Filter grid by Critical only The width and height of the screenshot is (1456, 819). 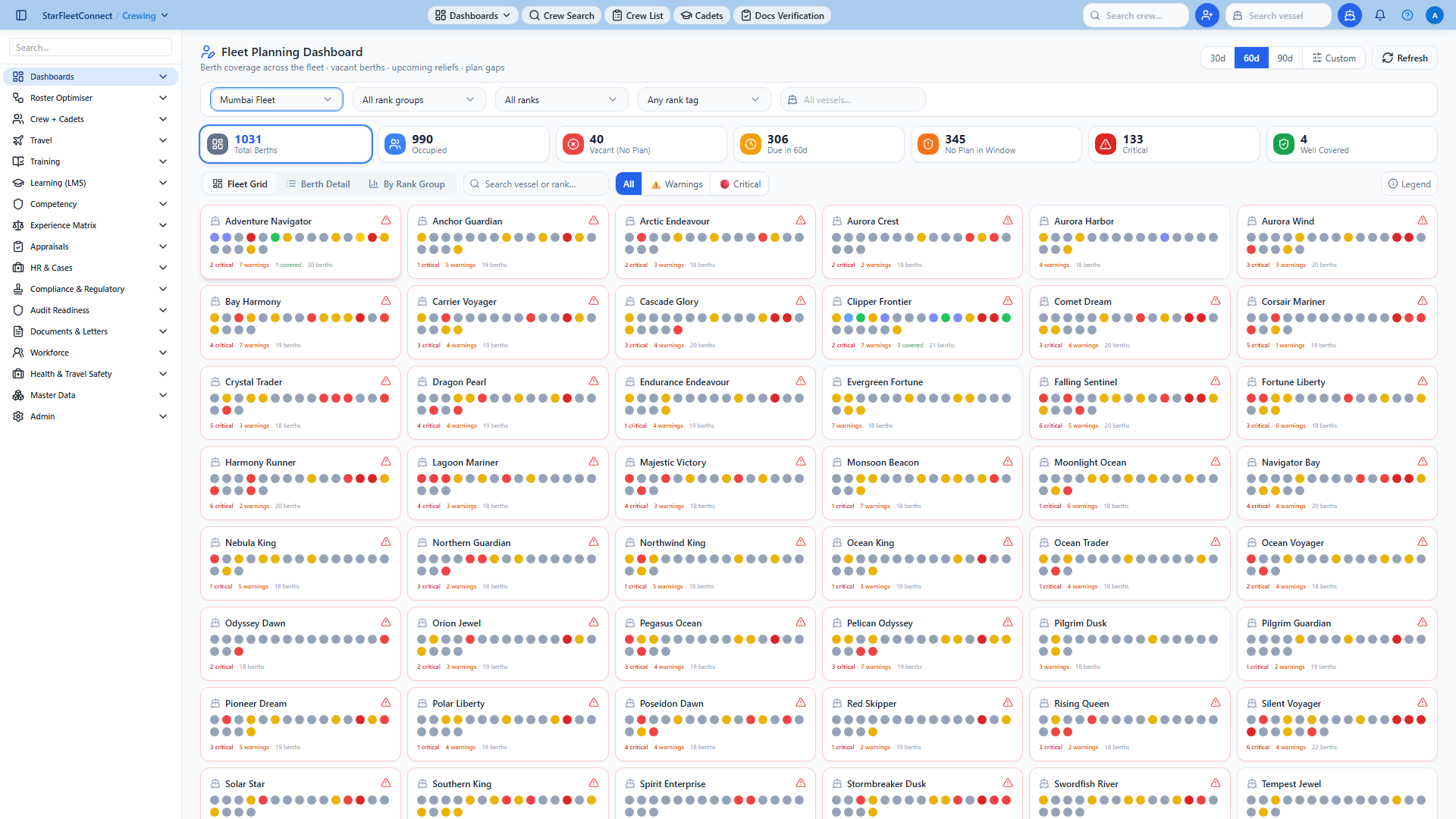click(x=739, y=184)
